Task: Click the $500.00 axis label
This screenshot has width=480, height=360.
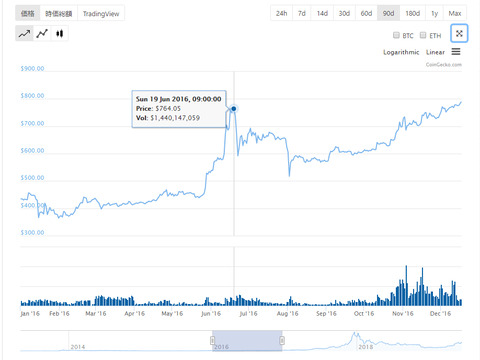Action: 32,178
